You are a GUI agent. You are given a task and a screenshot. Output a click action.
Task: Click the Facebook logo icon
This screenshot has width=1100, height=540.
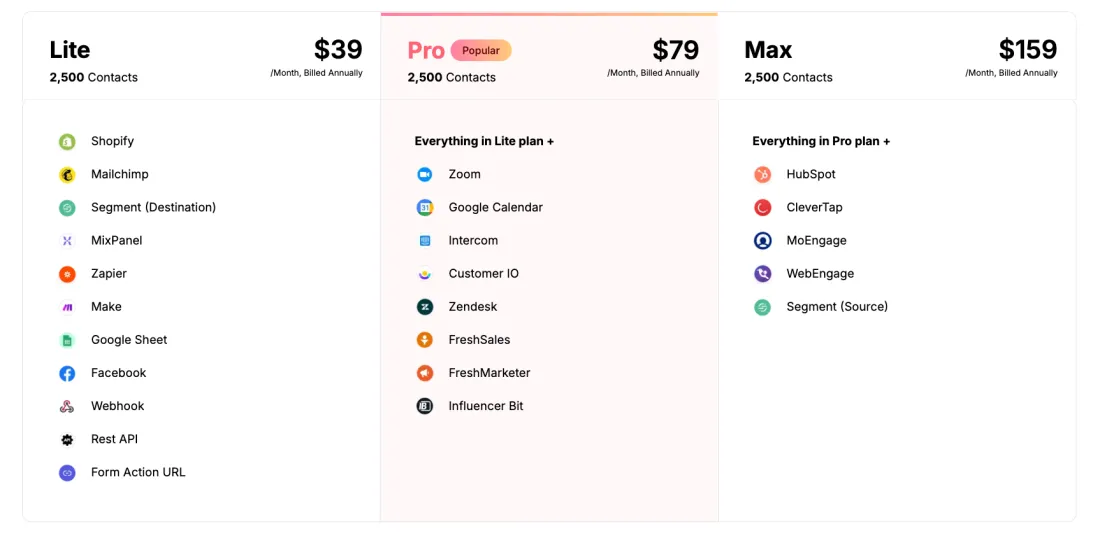pyautogui.click(x=67, y=373)
